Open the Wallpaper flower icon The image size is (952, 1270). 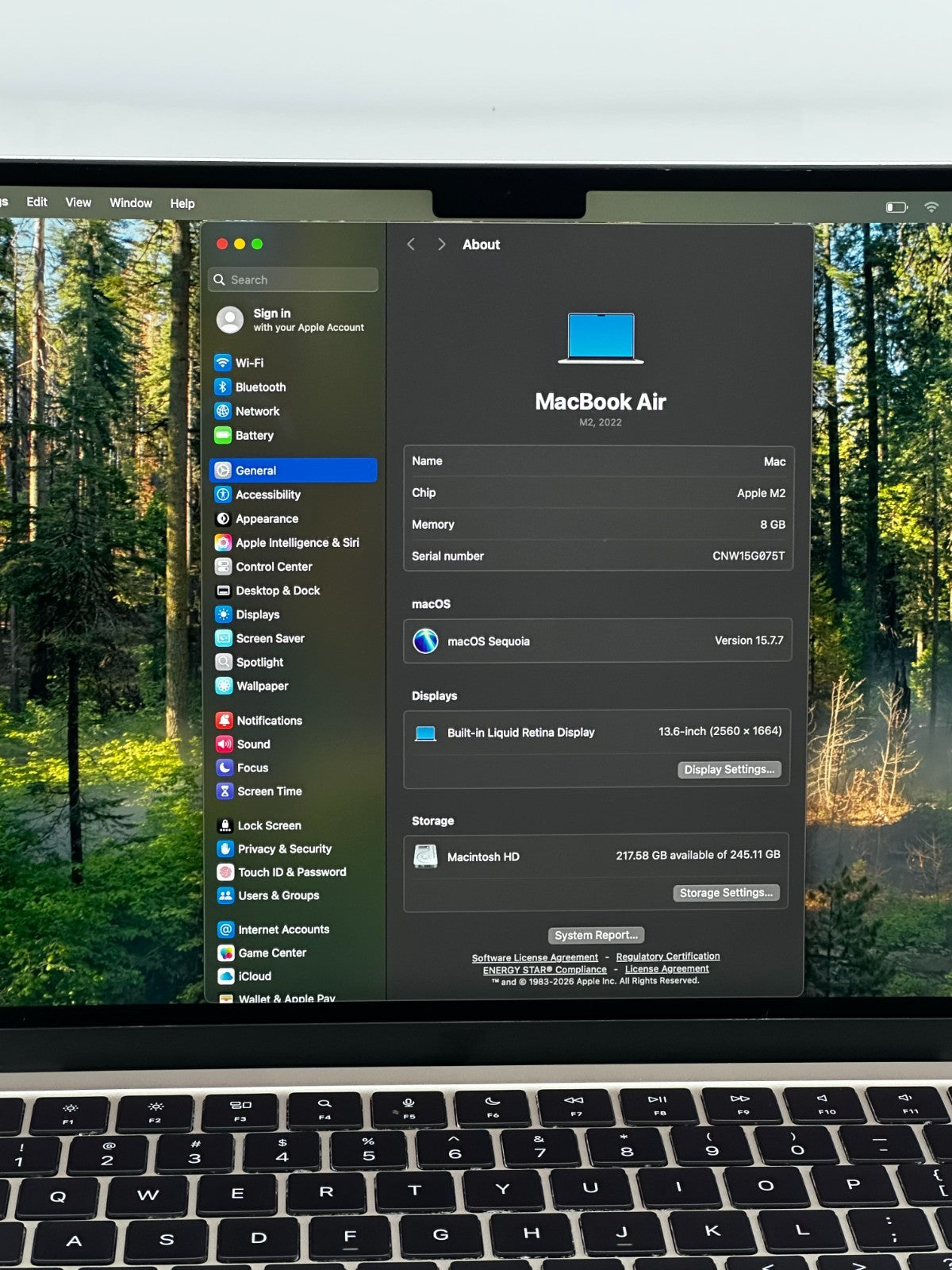tap(224, 686)
